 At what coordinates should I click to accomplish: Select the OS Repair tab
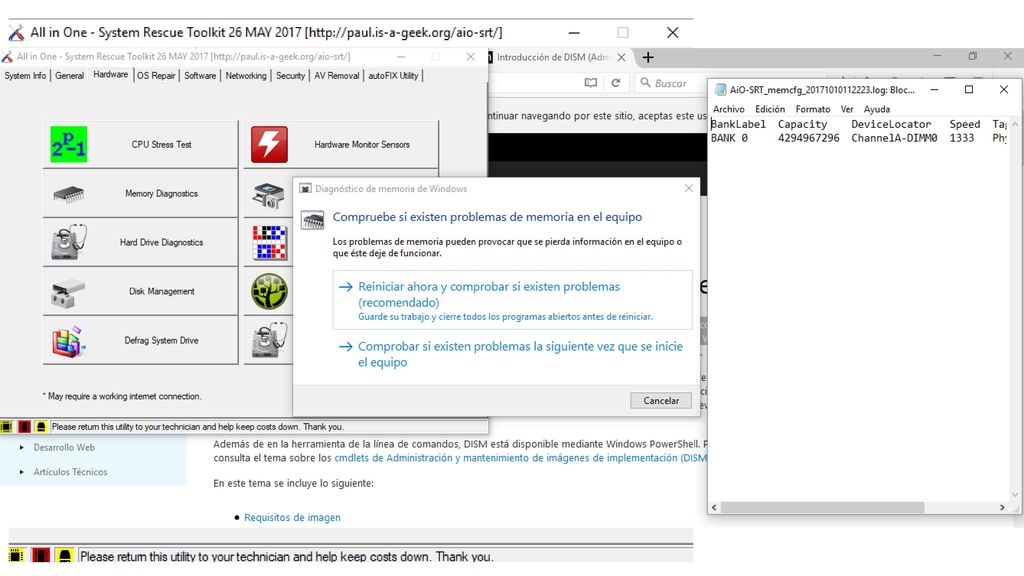coord(156,76)
